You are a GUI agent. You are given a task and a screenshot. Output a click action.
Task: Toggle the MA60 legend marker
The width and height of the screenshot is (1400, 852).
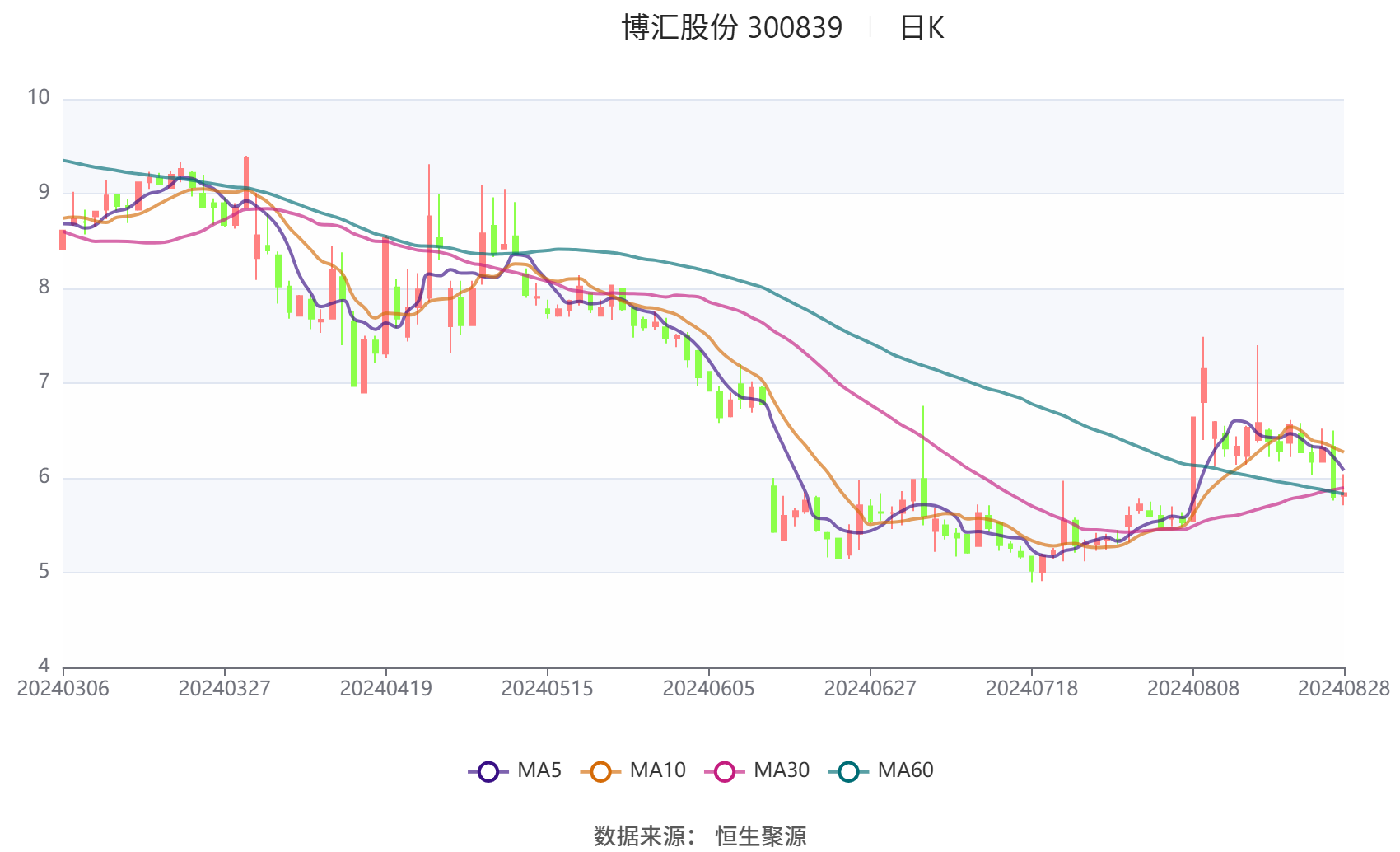(x=848, y=771)
